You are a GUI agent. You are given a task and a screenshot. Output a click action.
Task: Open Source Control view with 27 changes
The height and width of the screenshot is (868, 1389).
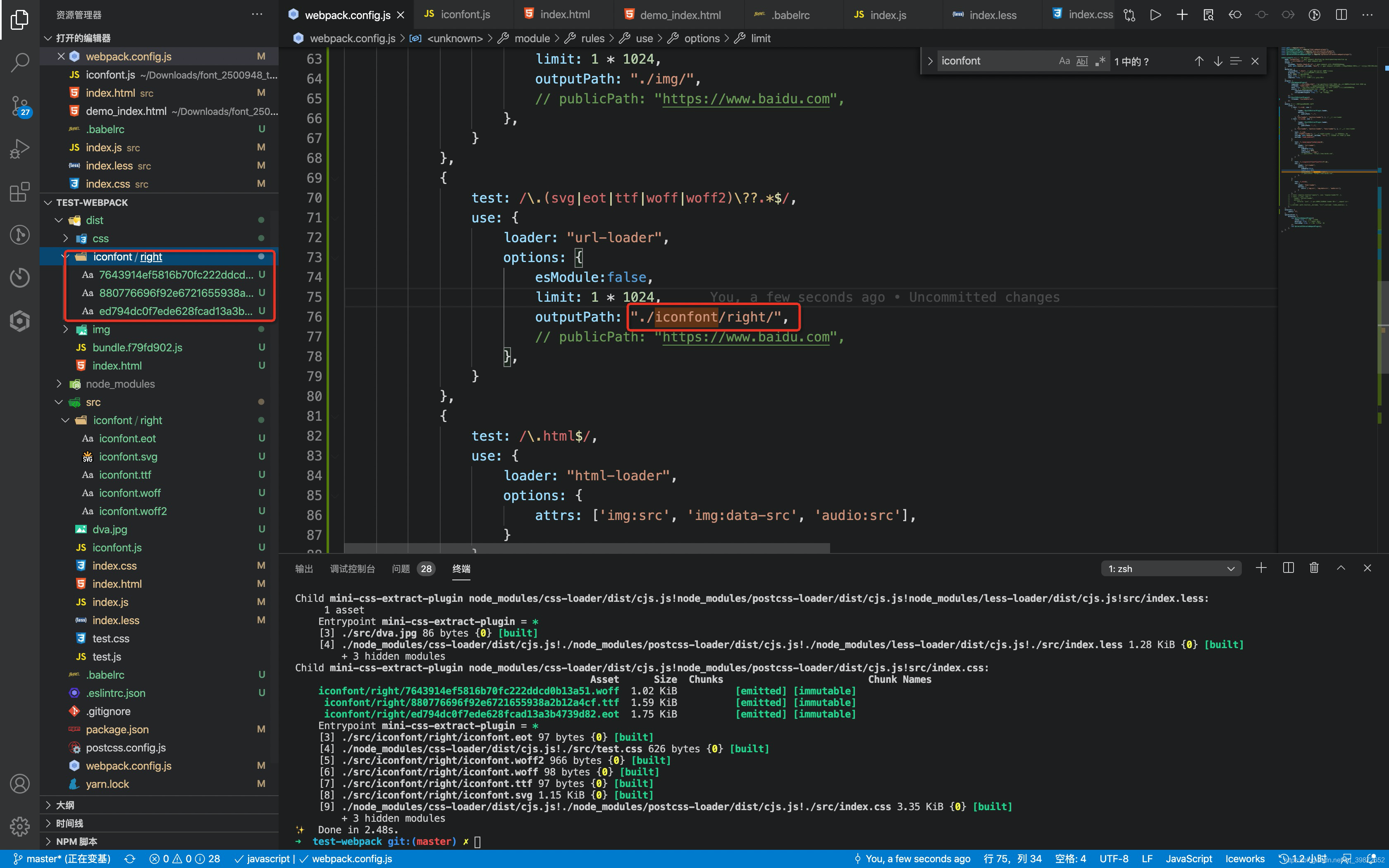coord(19,106)
